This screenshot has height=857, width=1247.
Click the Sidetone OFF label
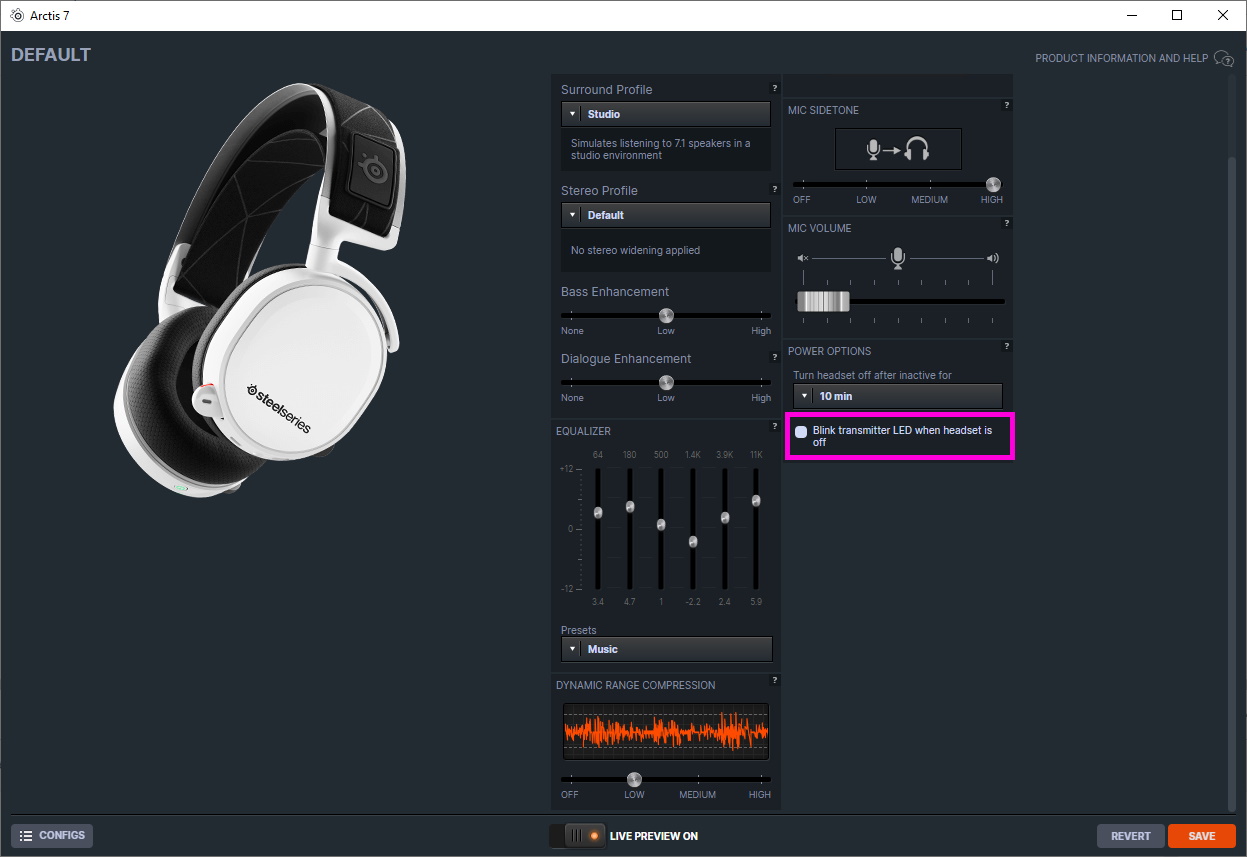tap(802, 200)
